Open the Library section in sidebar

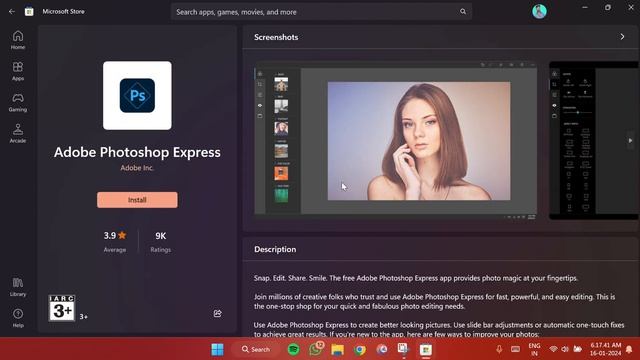18,287
